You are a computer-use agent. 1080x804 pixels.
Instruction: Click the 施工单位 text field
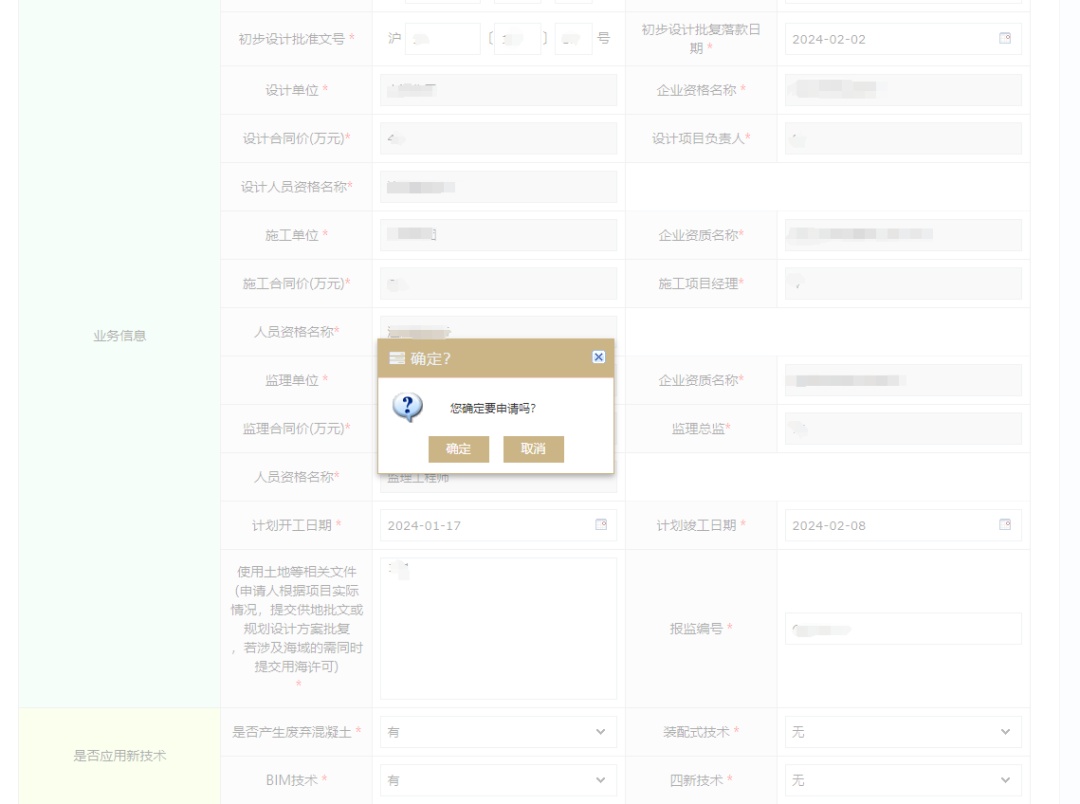(x=498, y=235)
